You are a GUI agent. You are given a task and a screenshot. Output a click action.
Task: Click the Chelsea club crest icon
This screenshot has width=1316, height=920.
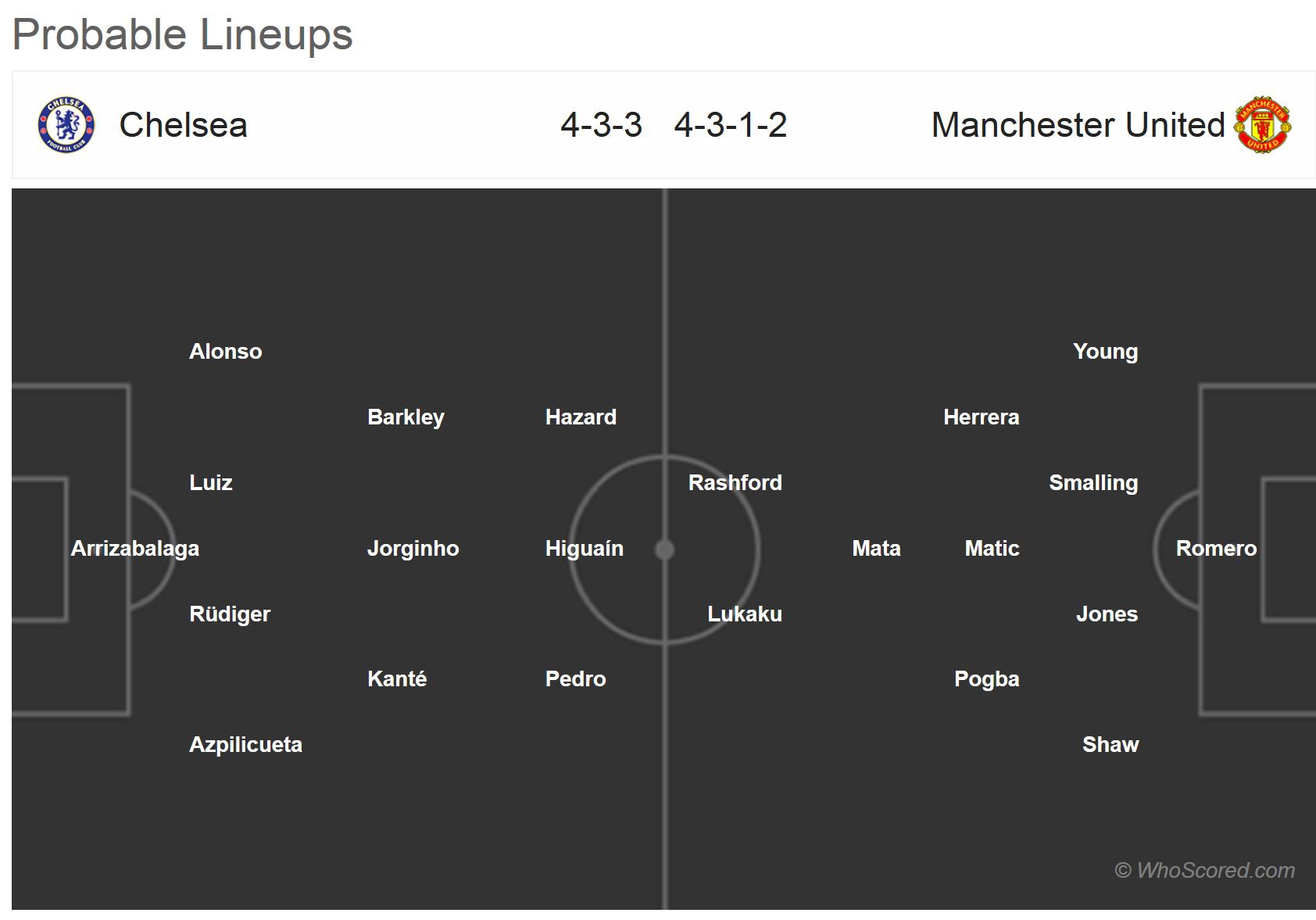click(x=66, y=125)
